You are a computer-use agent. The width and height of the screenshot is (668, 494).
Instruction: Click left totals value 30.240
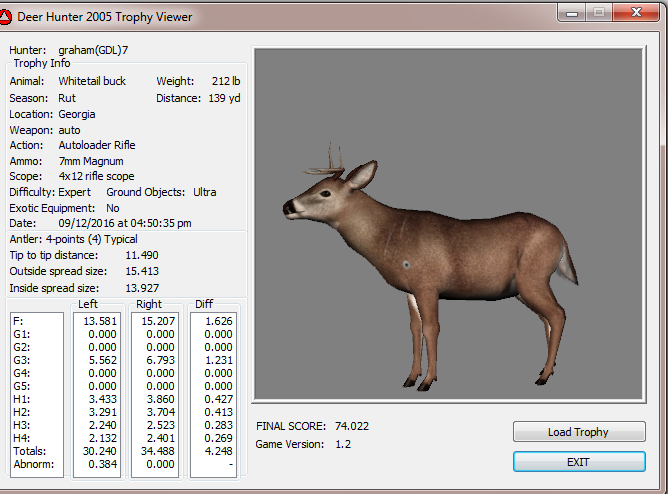coord(100,451)
